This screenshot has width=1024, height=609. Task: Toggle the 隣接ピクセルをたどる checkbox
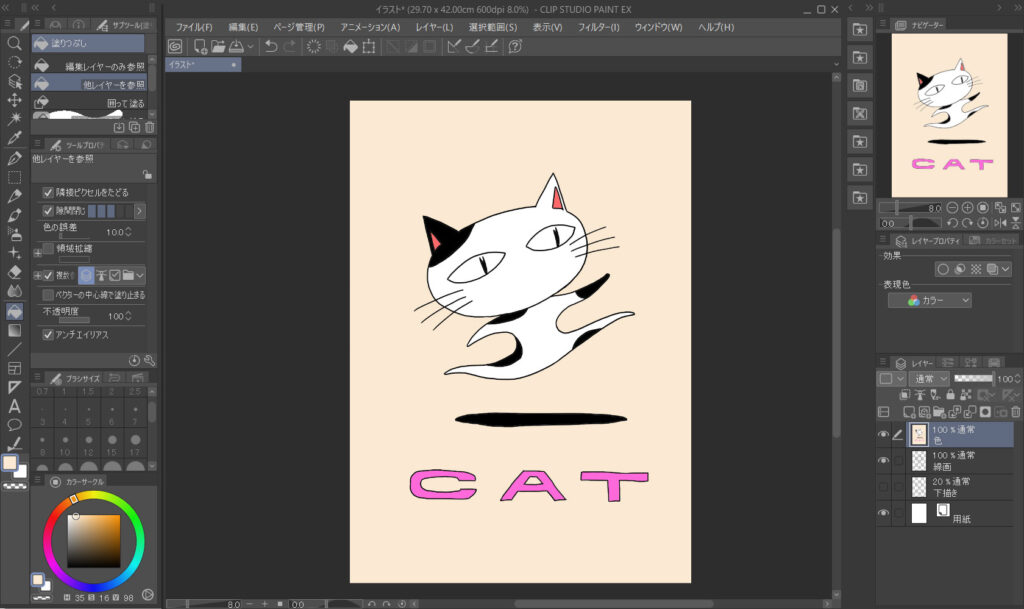(x=48, y=192)
